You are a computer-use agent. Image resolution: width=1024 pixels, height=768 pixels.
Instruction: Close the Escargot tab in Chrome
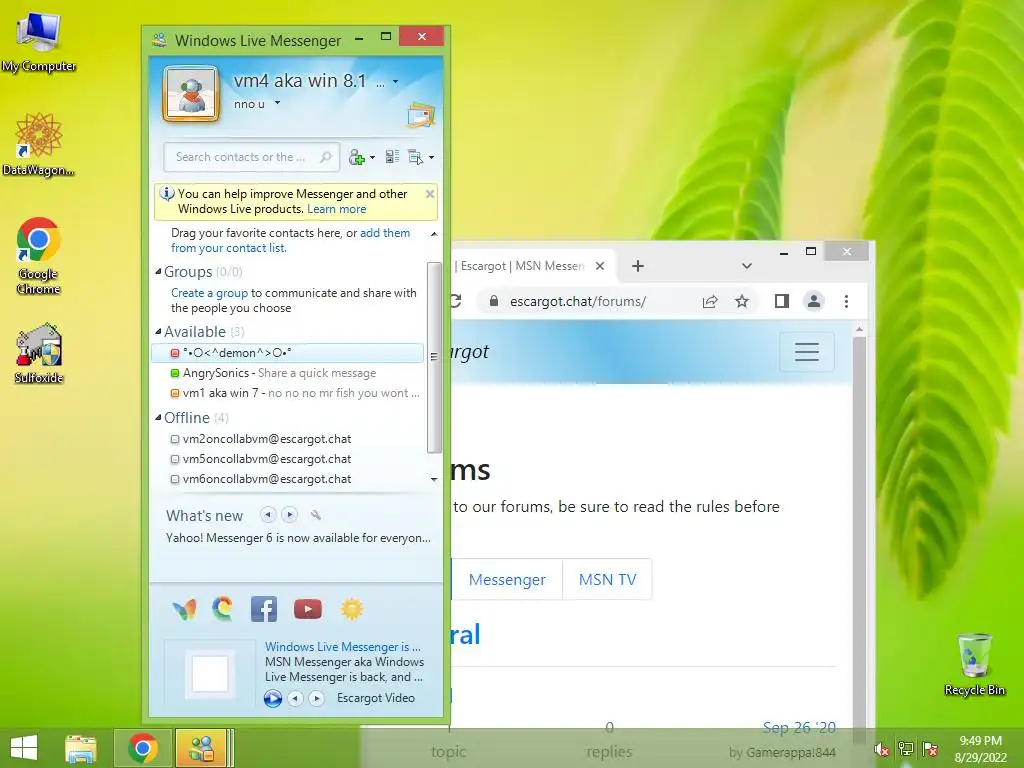[600, 266]
